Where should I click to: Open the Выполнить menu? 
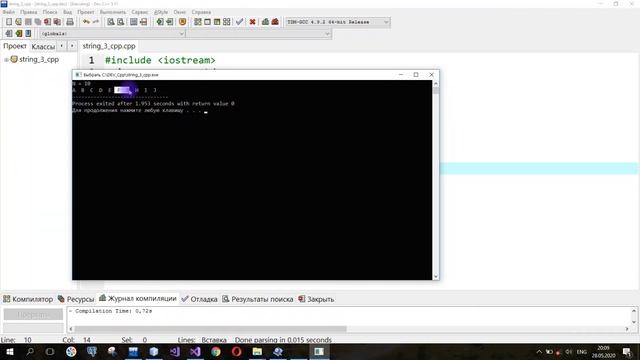point(113,12)
